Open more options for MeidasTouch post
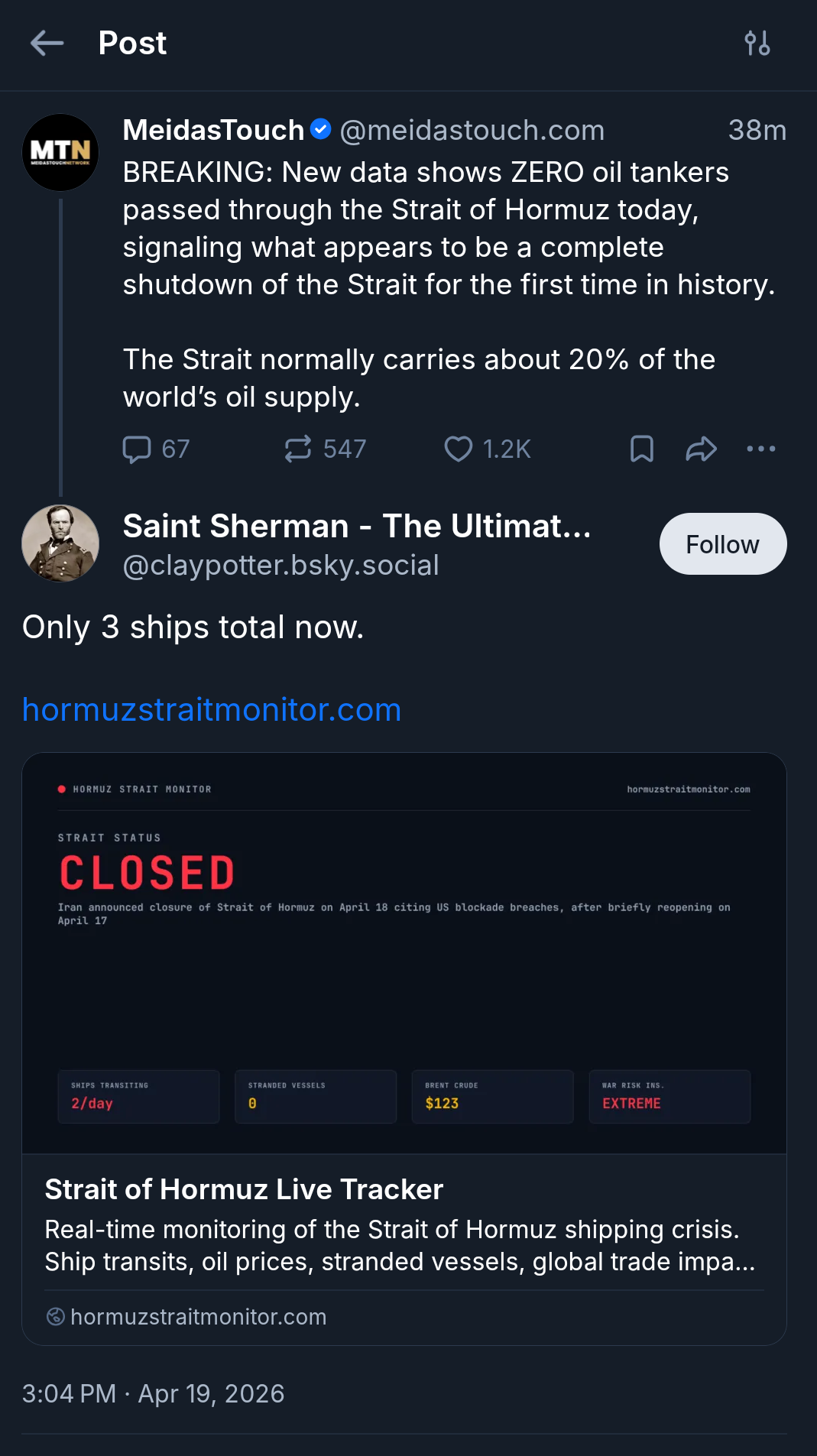Screen dimensions: 817x1456 pos(760,449)
